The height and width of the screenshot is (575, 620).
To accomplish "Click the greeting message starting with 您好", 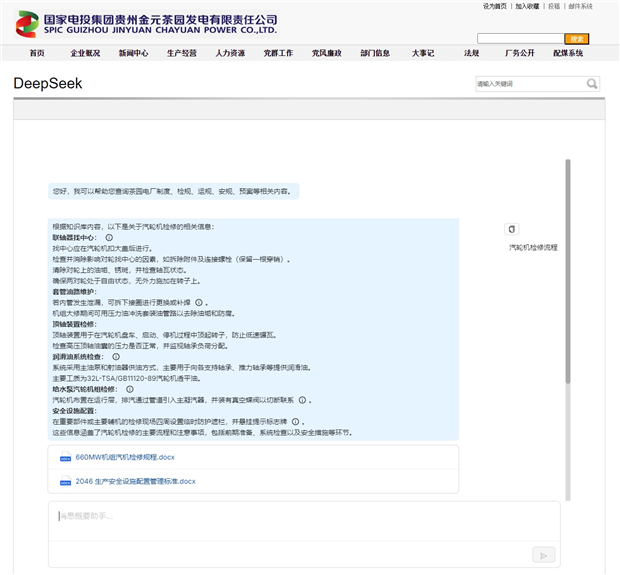I will (172, 191).
